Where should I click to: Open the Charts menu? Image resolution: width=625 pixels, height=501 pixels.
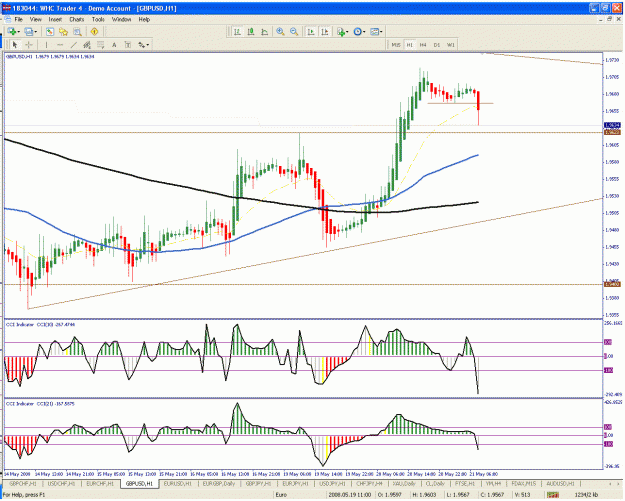pos(77,19)
